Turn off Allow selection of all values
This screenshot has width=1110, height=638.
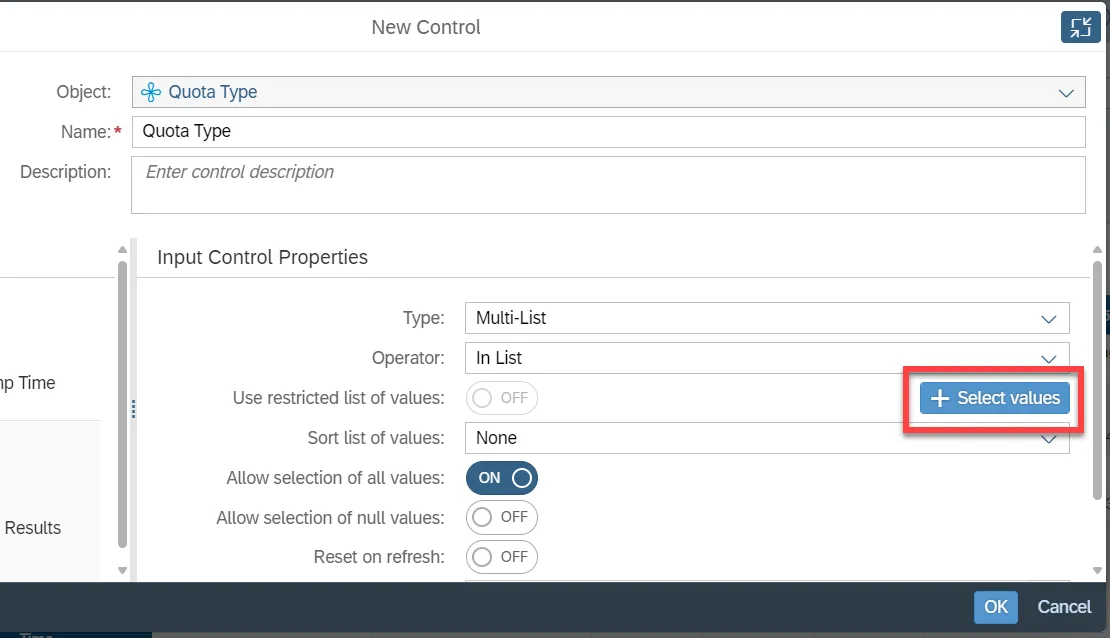tap(501, 478)
